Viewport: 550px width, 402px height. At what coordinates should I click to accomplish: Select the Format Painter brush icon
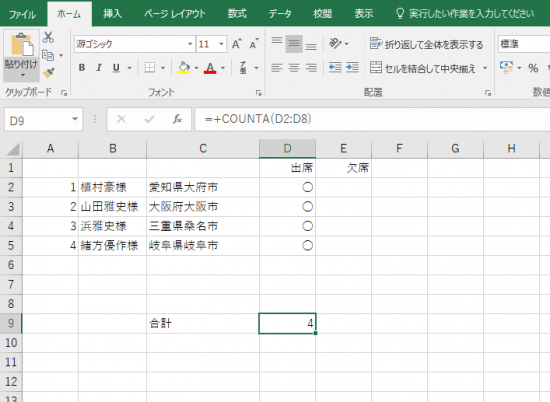pyautogui.click(x=48, y=73)
